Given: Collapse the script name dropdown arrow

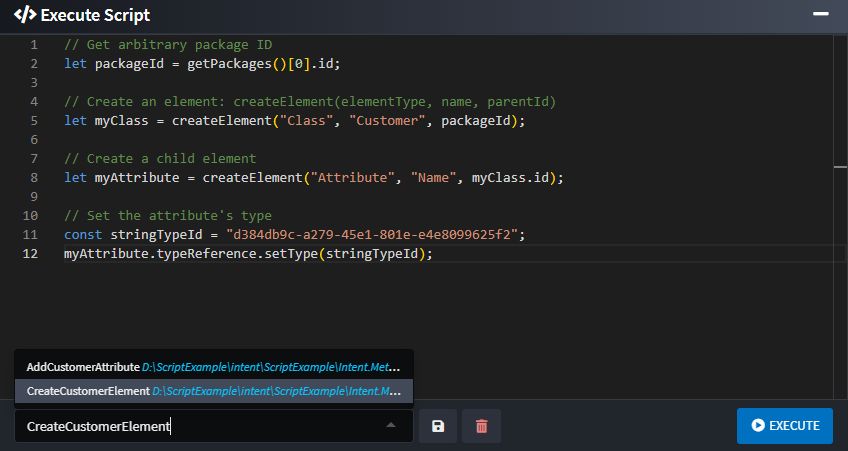Looking at the screenshot, I should [390, 426].
